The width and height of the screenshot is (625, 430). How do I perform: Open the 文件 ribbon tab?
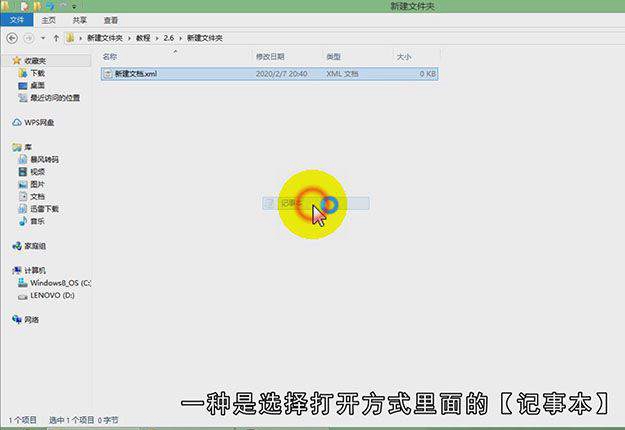(x=17, y=20)
